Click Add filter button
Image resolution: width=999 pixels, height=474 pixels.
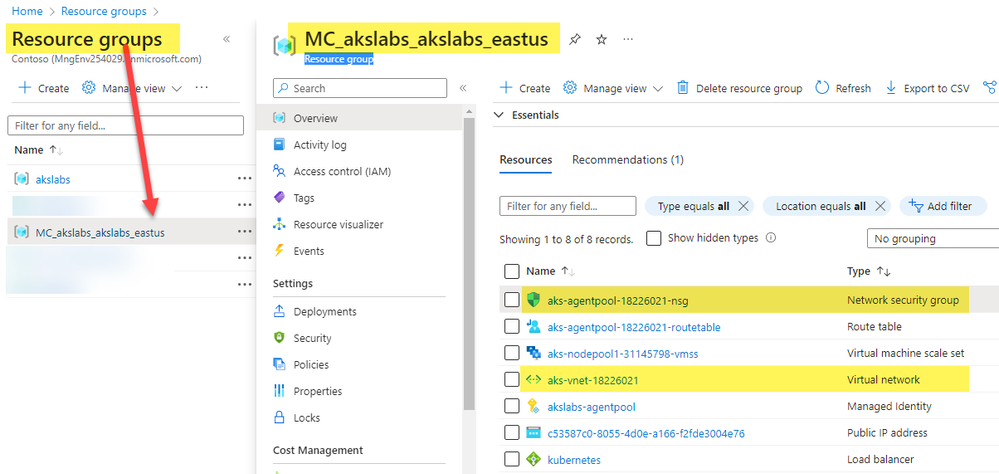[943, 206]
